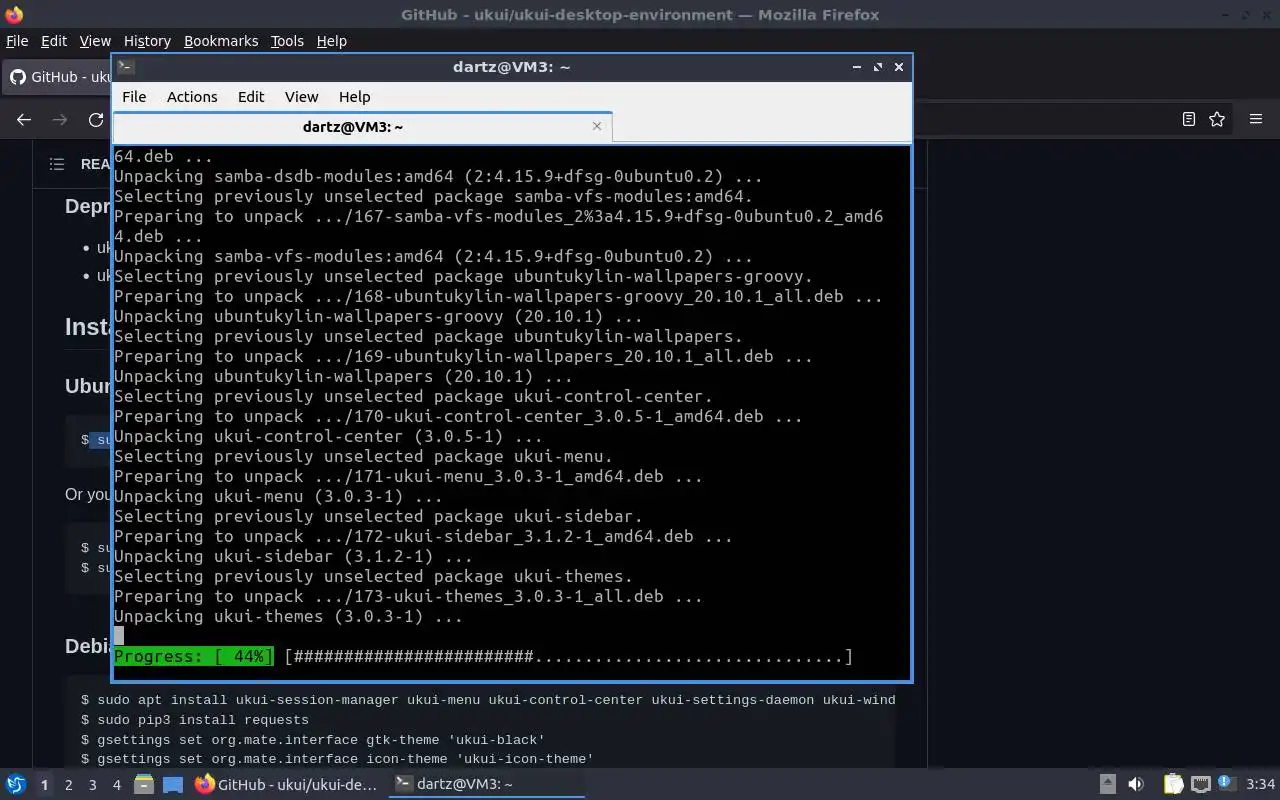Switch to workspace 2 in the panel
Image resolution: width=1280 pixels, height=800 pixels.
coord(68,785)
